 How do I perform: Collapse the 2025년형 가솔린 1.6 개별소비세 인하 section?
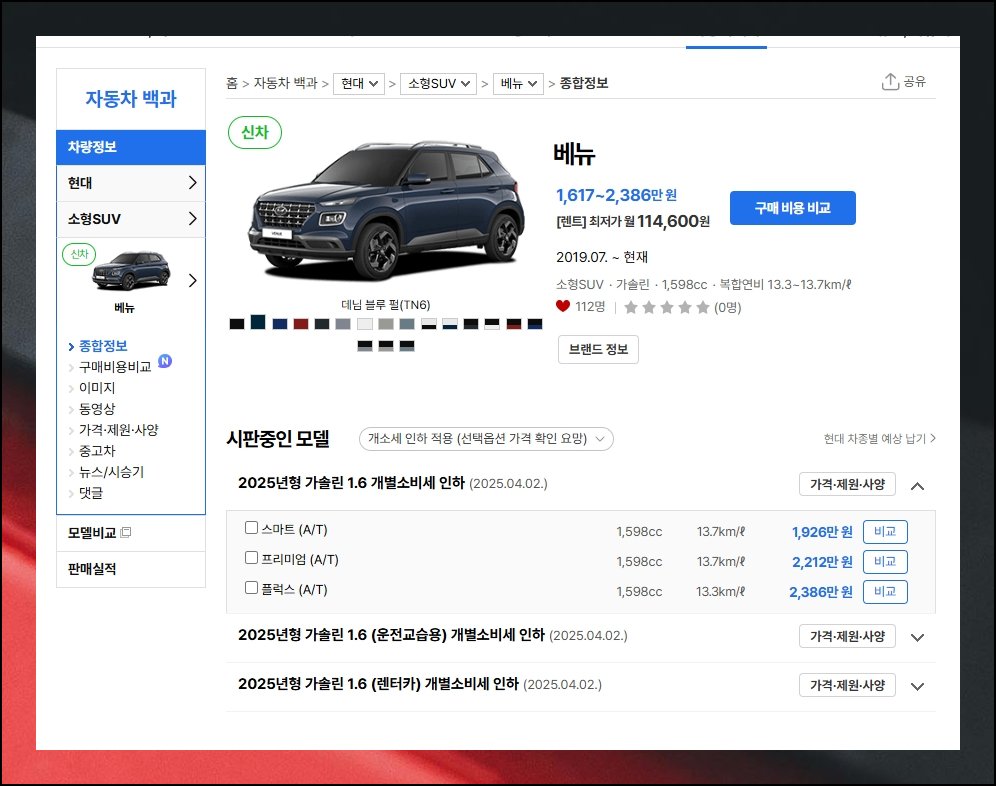pyautogui.click(x=917, y=486)
